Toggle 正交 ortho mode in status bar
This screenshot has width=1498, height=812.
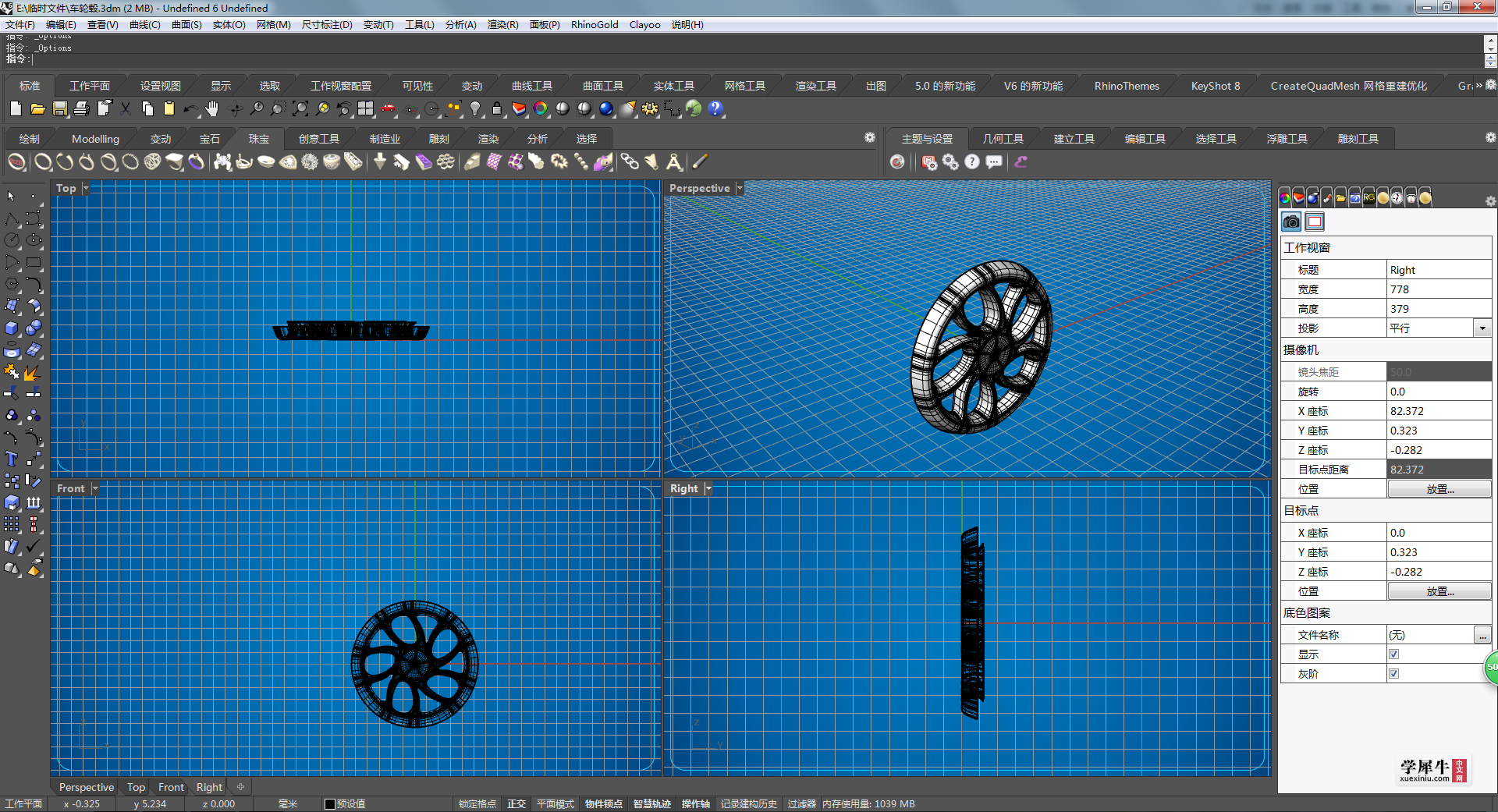click(516, 804)
